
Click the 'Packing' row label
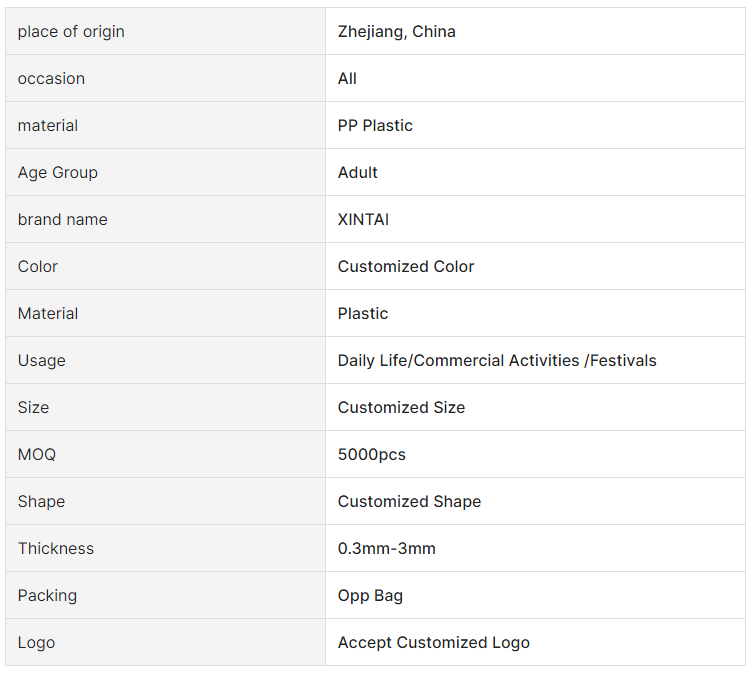pos(47,595)
